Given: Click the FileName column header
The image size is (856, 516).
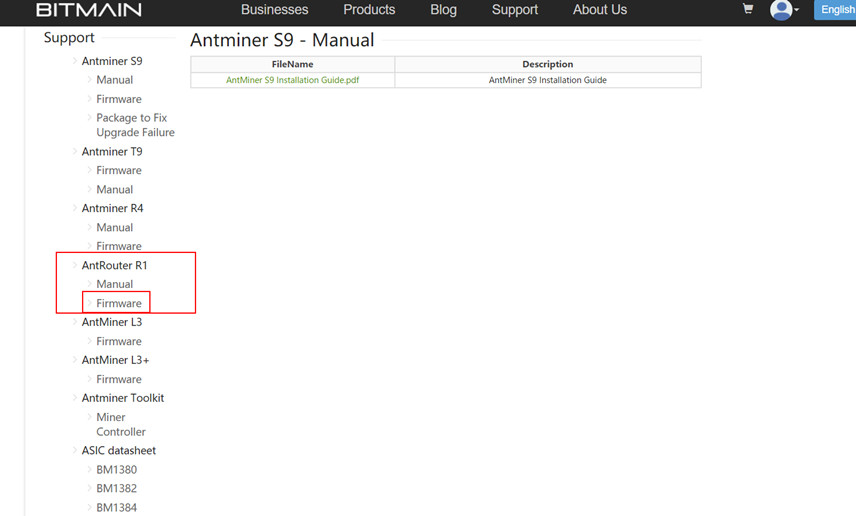Looking at the screenshot, I should click(x=293, y=64).
